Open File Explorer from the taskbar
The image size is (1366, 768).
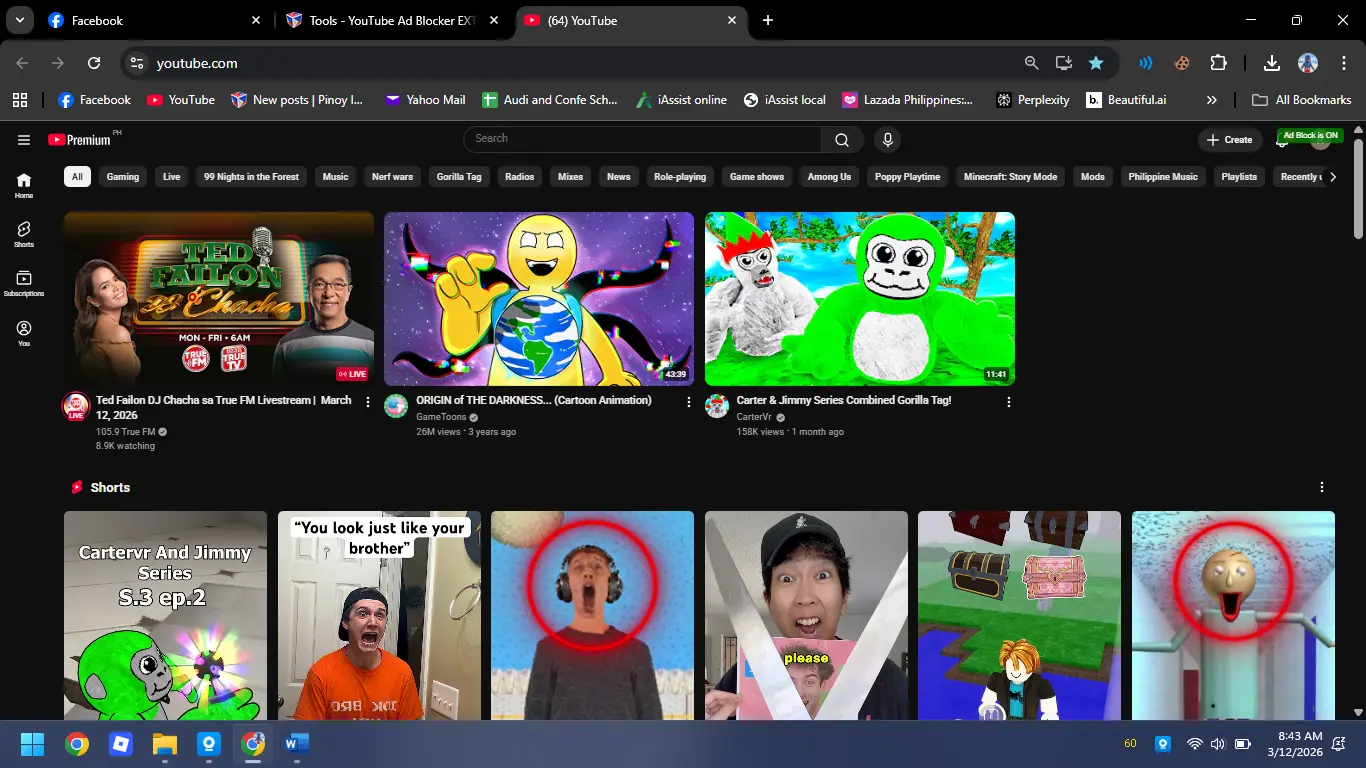coord(164,744)
